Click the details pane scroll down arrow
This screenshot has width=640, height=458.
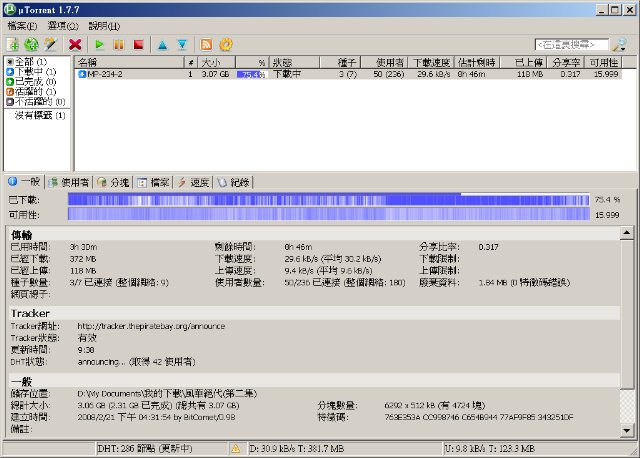click(627, 430)
